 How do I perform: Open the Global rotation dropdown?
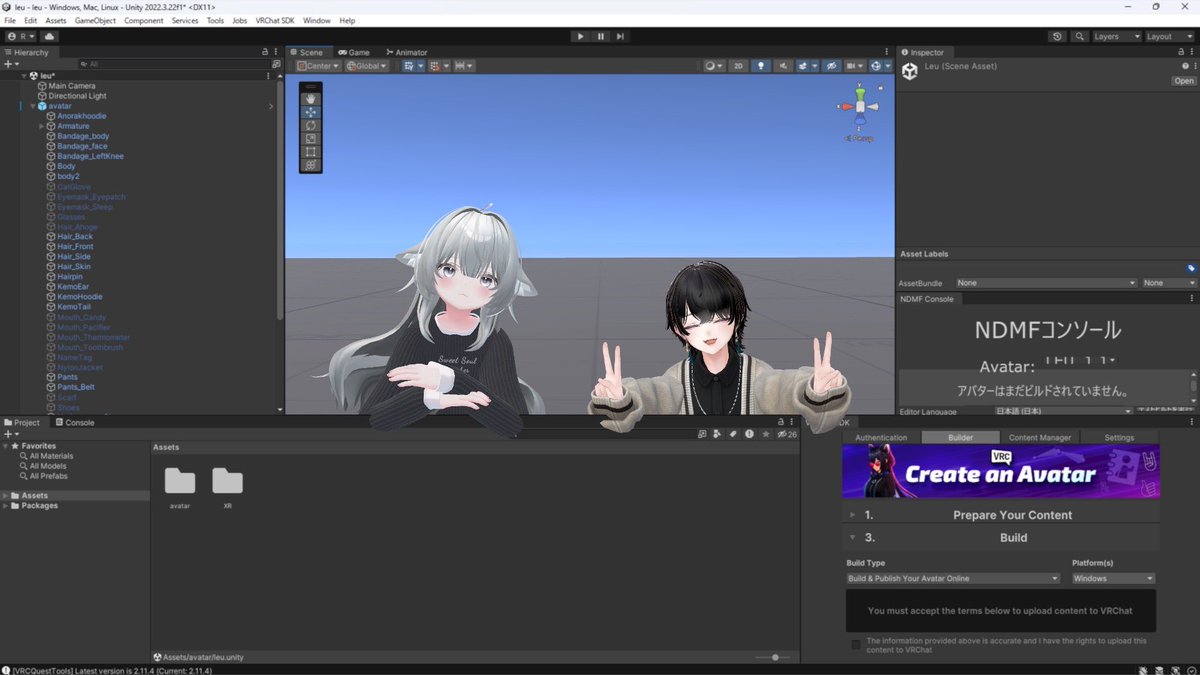[x=367, y=66]
